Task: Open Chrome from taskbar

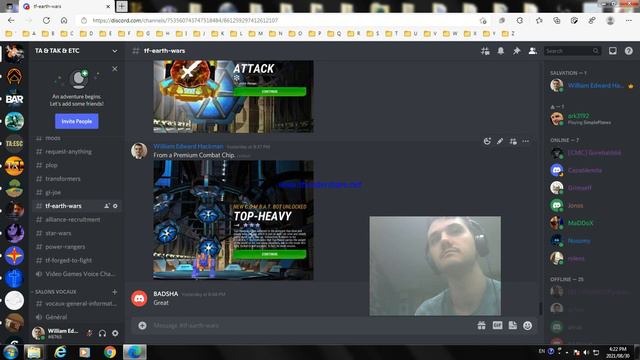Action: [x=109, y=352]
